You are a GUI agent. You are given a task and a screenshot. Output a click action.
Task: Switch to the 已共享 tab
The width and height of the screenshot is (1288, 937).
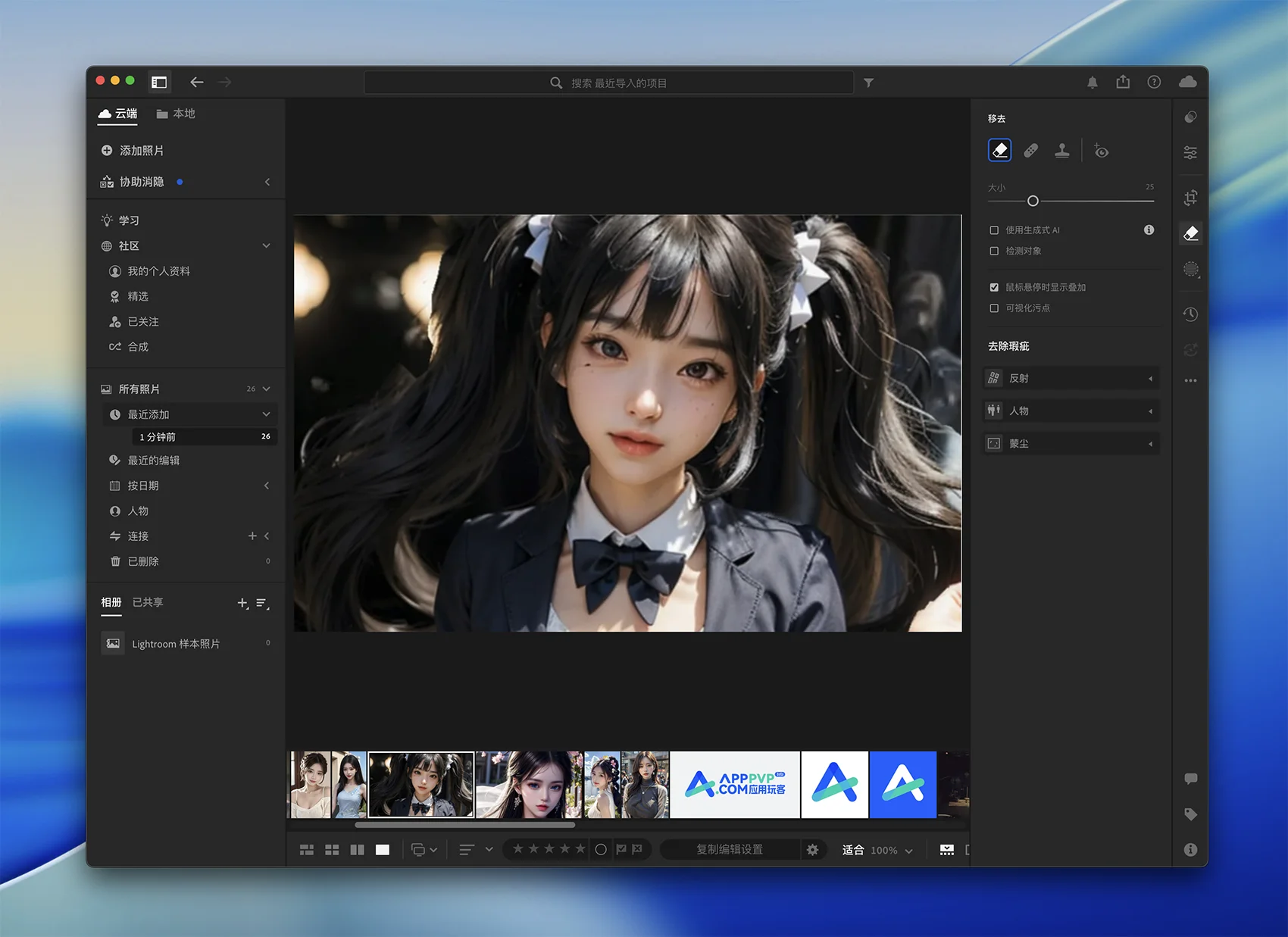[x=148, y=602]
